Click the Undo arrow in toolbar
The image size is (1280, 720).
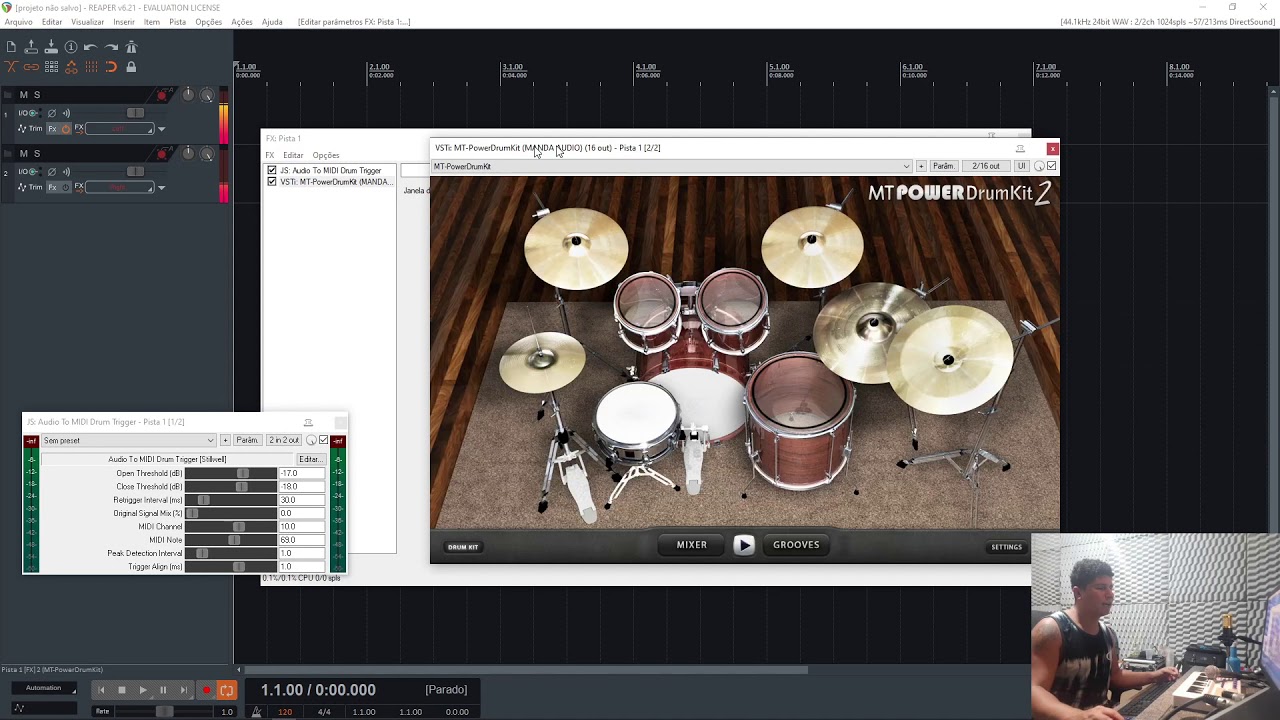coord(91,47)
